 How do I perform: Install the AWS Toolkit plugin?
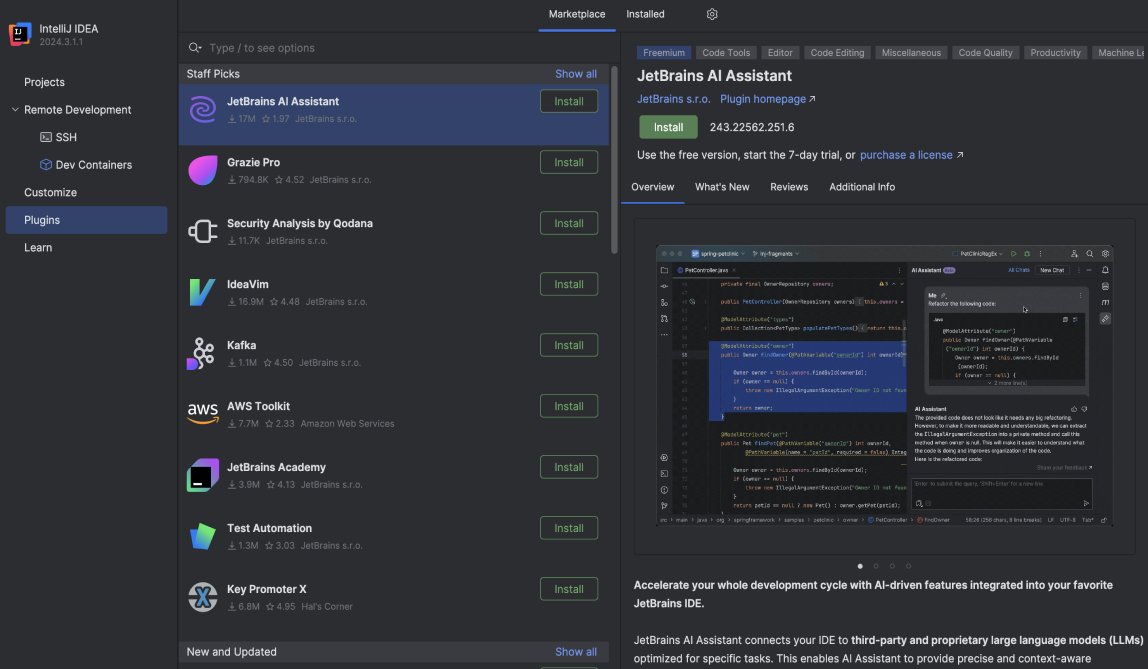pos(569,406)
